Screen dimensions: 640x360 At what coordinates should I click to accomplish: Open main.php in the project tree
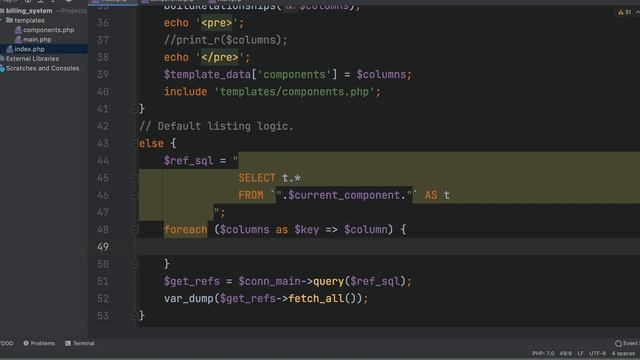pos(37,40)
